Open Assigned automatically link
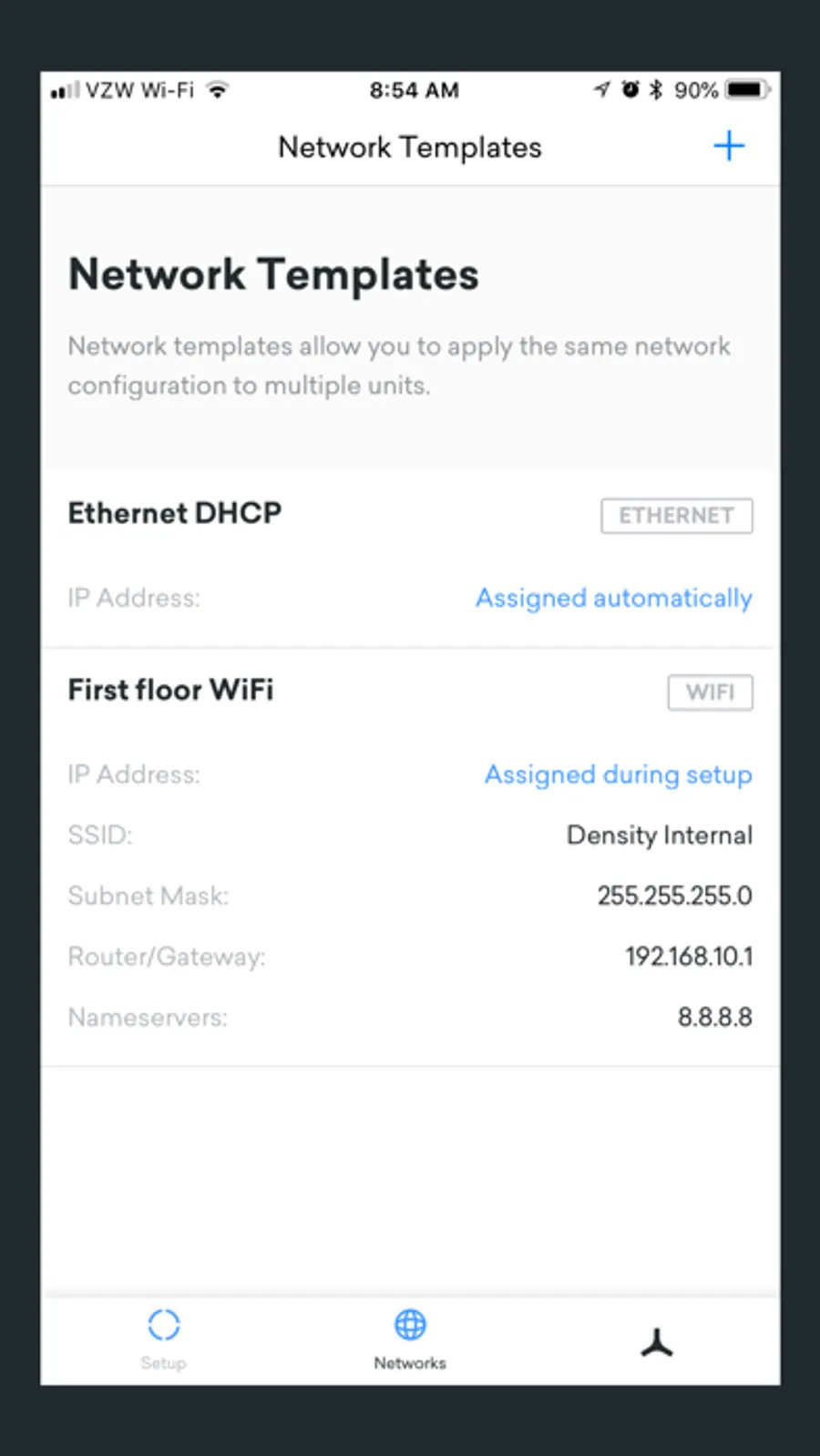This screenshot has width=820, height=1456. tap(613, 599)
